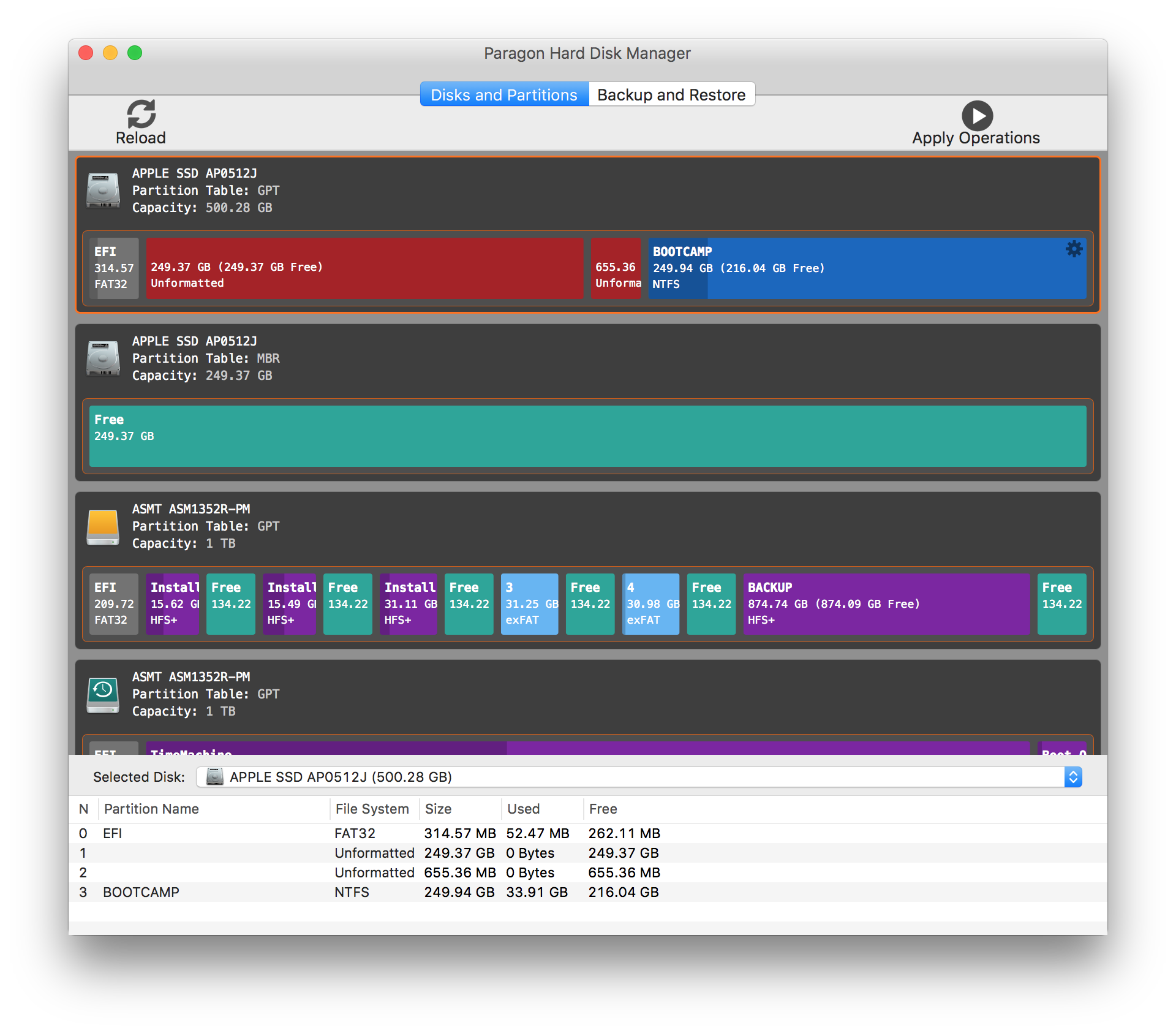This screenshot has height=1033, width=1176.
Task: Select partition 4 30.98 GB exFAT
Action: click(651, 604)
